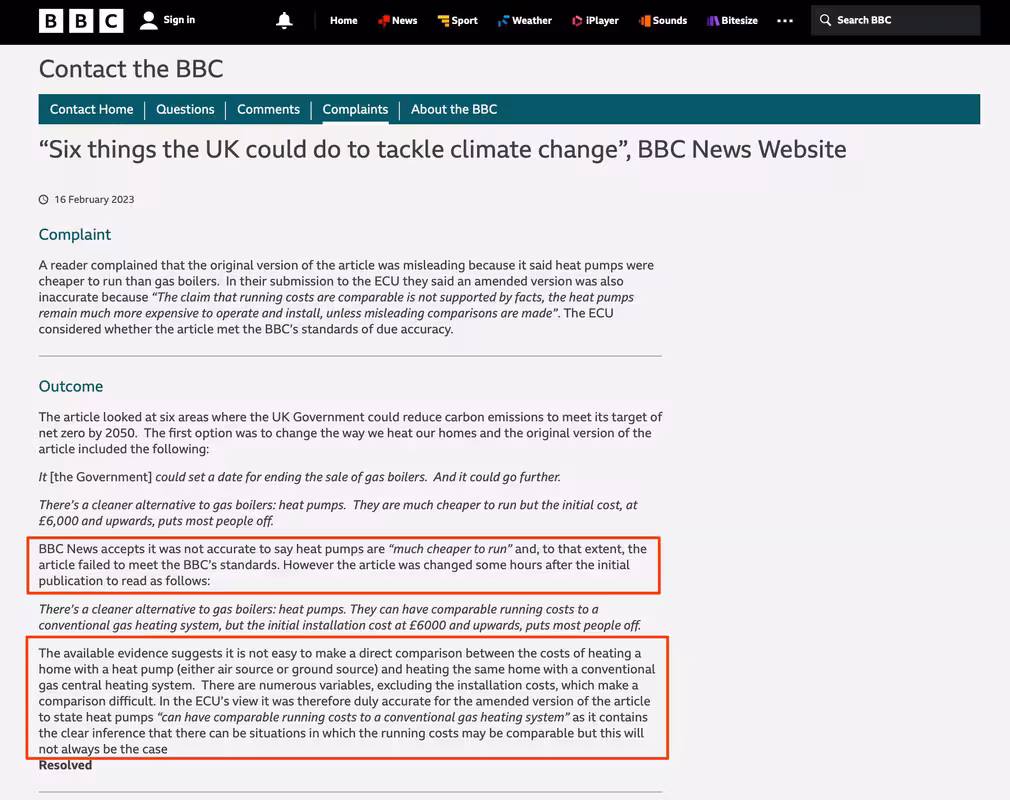Click the clock icon beside date
The image size is (1010, 800).
coord(44,200)
